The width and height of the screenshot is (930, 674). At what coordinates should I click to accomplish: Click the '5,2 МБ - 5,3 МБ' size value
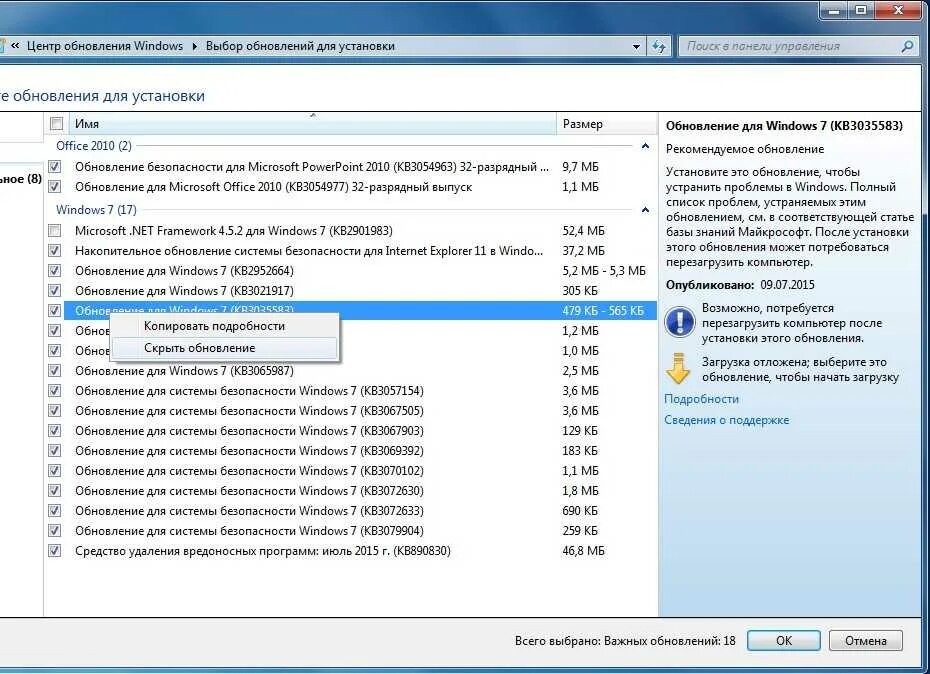click(x=604, y=271)
